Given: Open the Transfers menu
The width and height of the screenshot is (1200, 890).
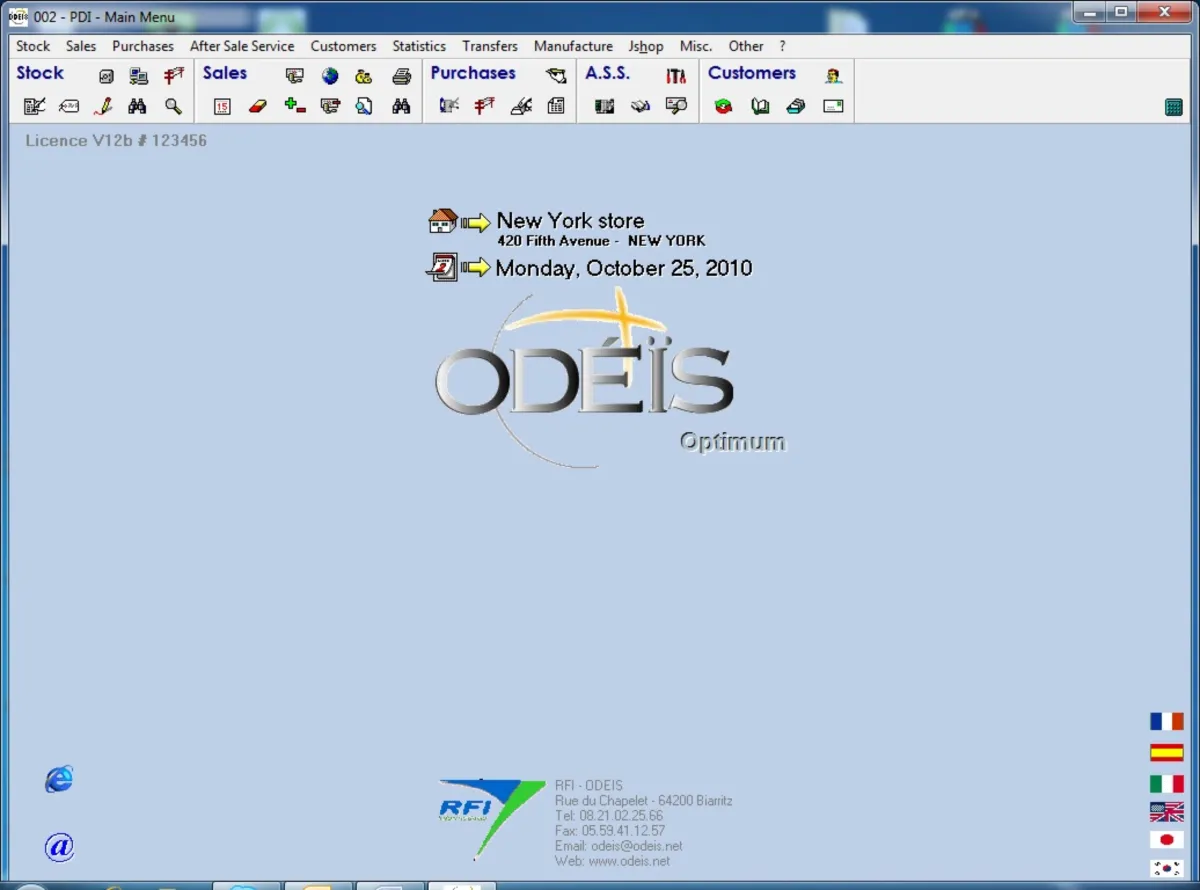Looking at the screenshot, I should (490, 46).
